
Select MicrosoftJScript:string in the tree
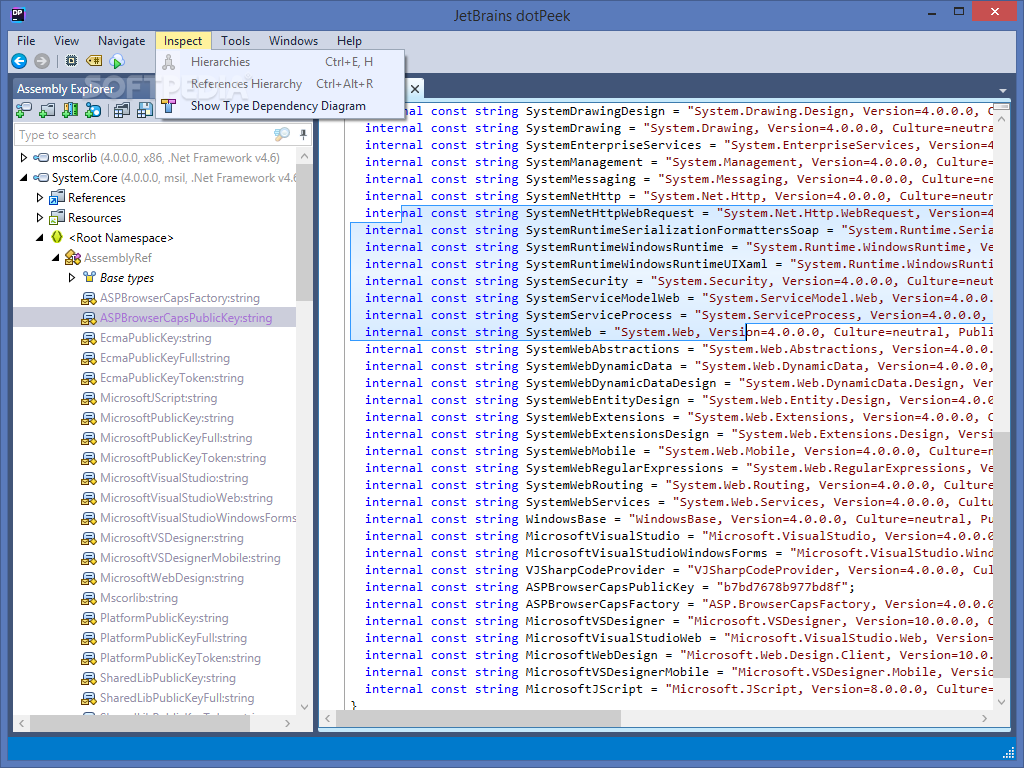[x=158, y=398]
